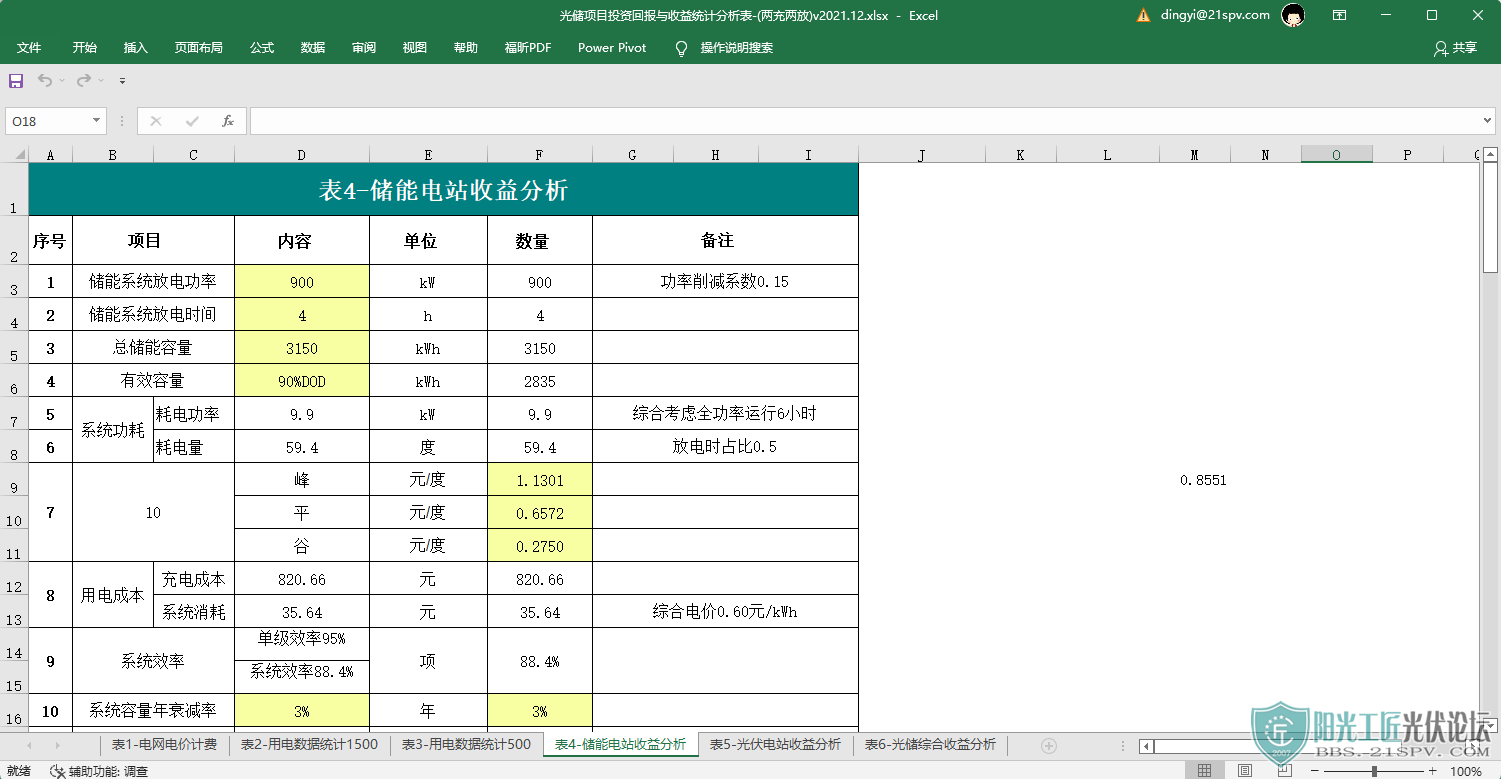Click the 操作说明搜索 lightbulb search
Screen dimensions: 1501x779
point(725,47)
